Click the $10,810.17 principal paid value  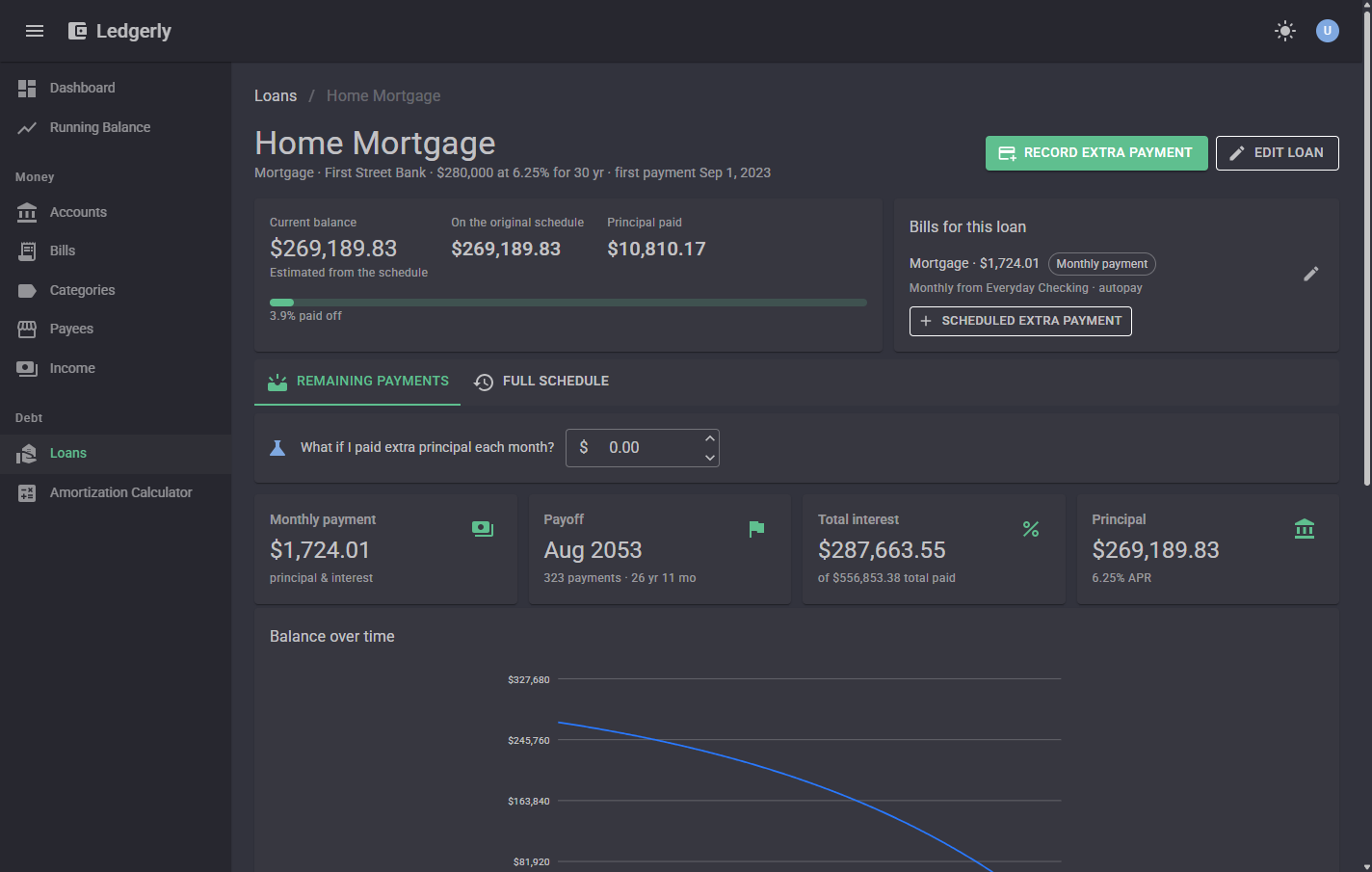point(656,249)
